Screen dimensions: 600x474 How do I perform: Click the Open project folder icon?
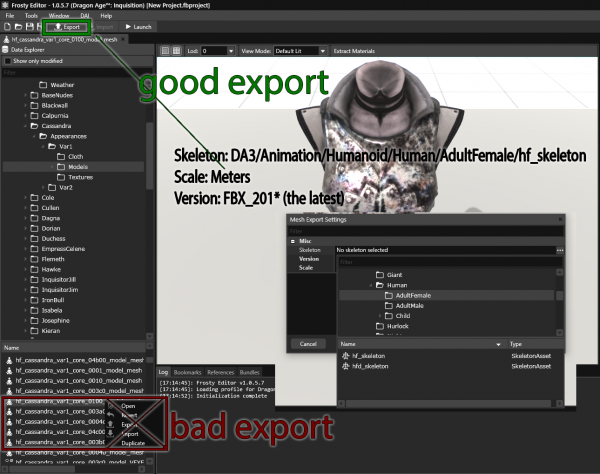pyautogui.click(x=18, y=27)
